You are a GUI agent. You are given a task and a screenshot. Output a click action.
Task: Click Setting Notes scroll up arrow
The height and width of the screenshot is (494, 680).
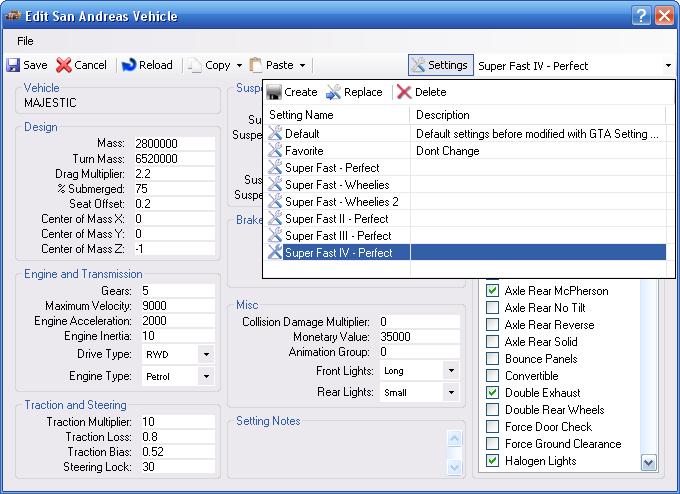pyautogui.click(x=454, y=439)
